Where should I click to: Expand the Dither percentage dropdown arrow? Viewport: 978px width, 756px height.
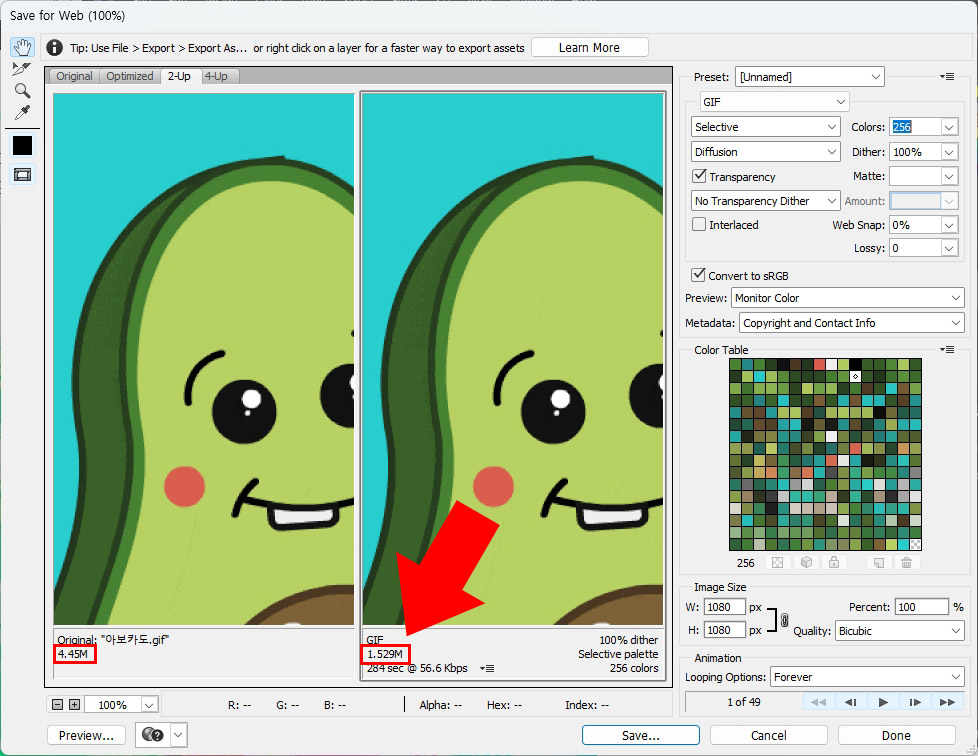pos(949,152)
